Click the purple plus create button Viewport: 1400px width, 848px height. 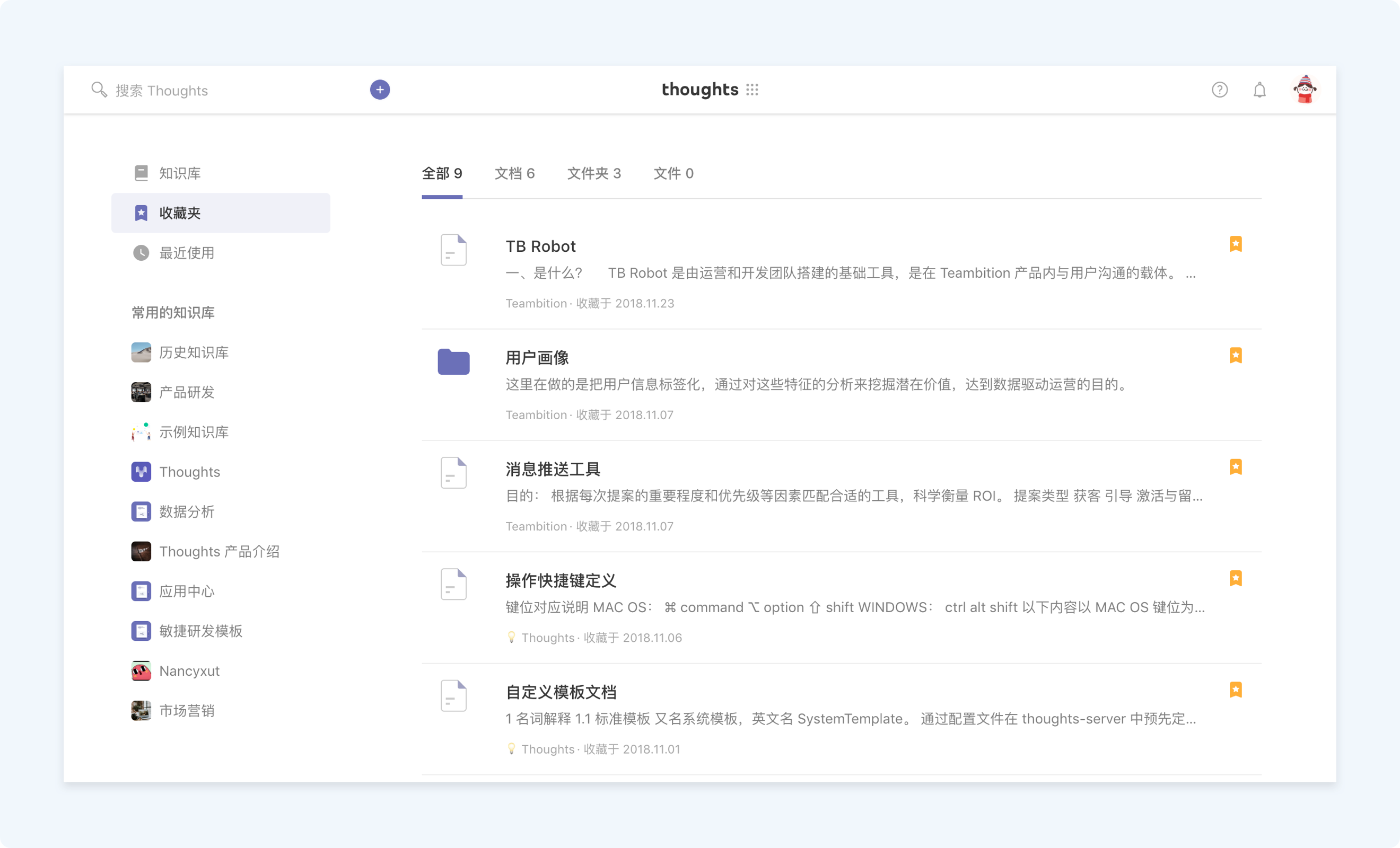(380, 90)
